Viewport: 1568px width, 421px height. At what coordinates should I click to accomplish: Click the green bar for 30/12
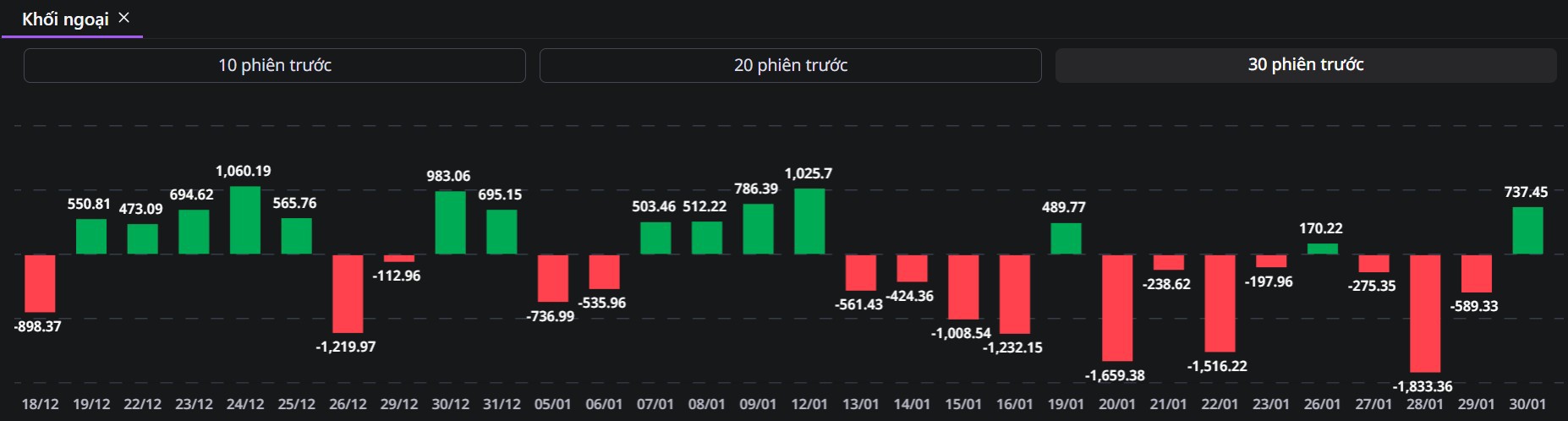click(450, 222)
